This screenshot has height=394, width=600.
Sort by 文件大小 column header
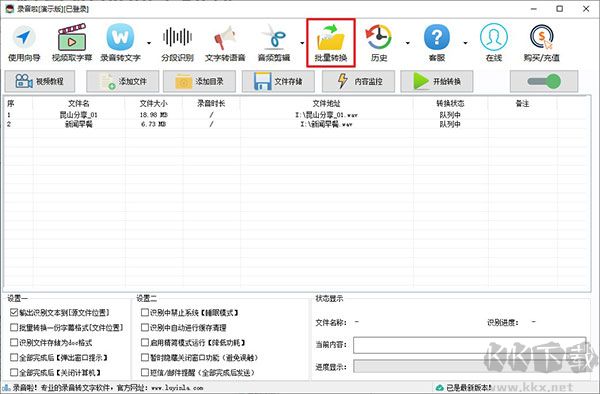click(x=153, y=103)
